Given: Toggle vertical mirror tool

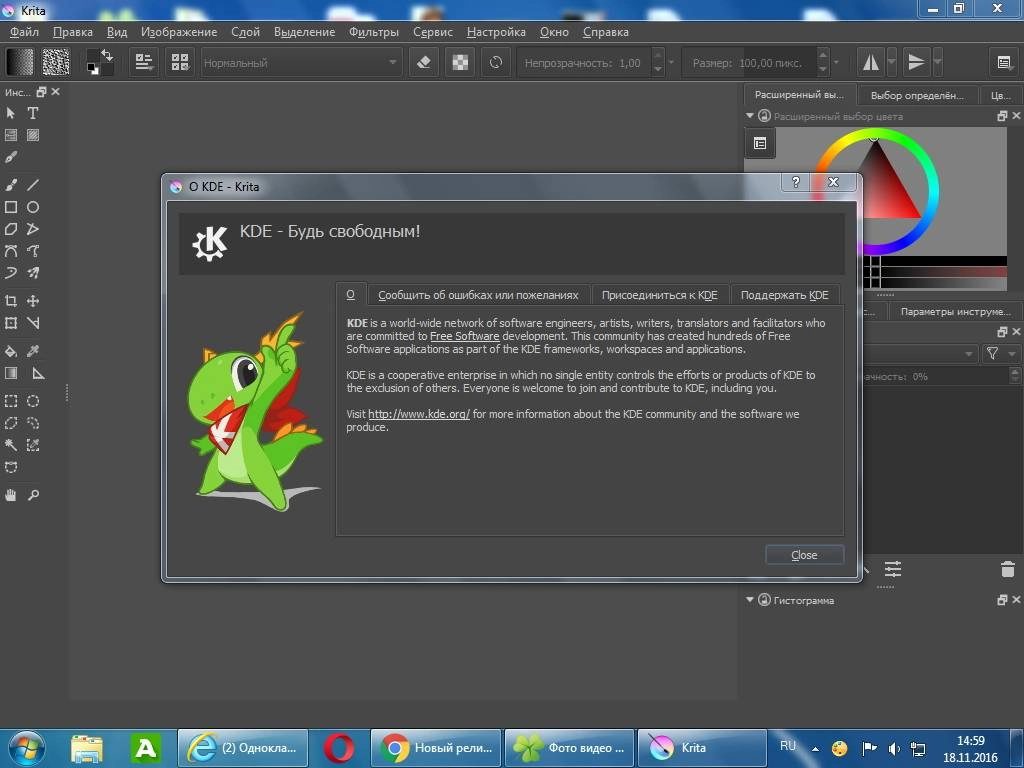Looking at the screenshot, I should [x=916, y=63].
